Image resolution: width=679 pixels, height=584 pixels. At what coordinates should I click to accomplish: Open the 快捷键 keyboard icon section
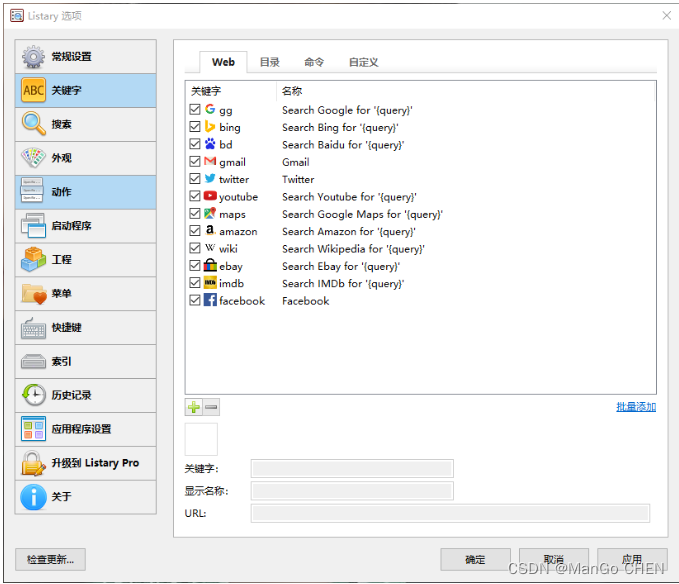pos(34,328)
